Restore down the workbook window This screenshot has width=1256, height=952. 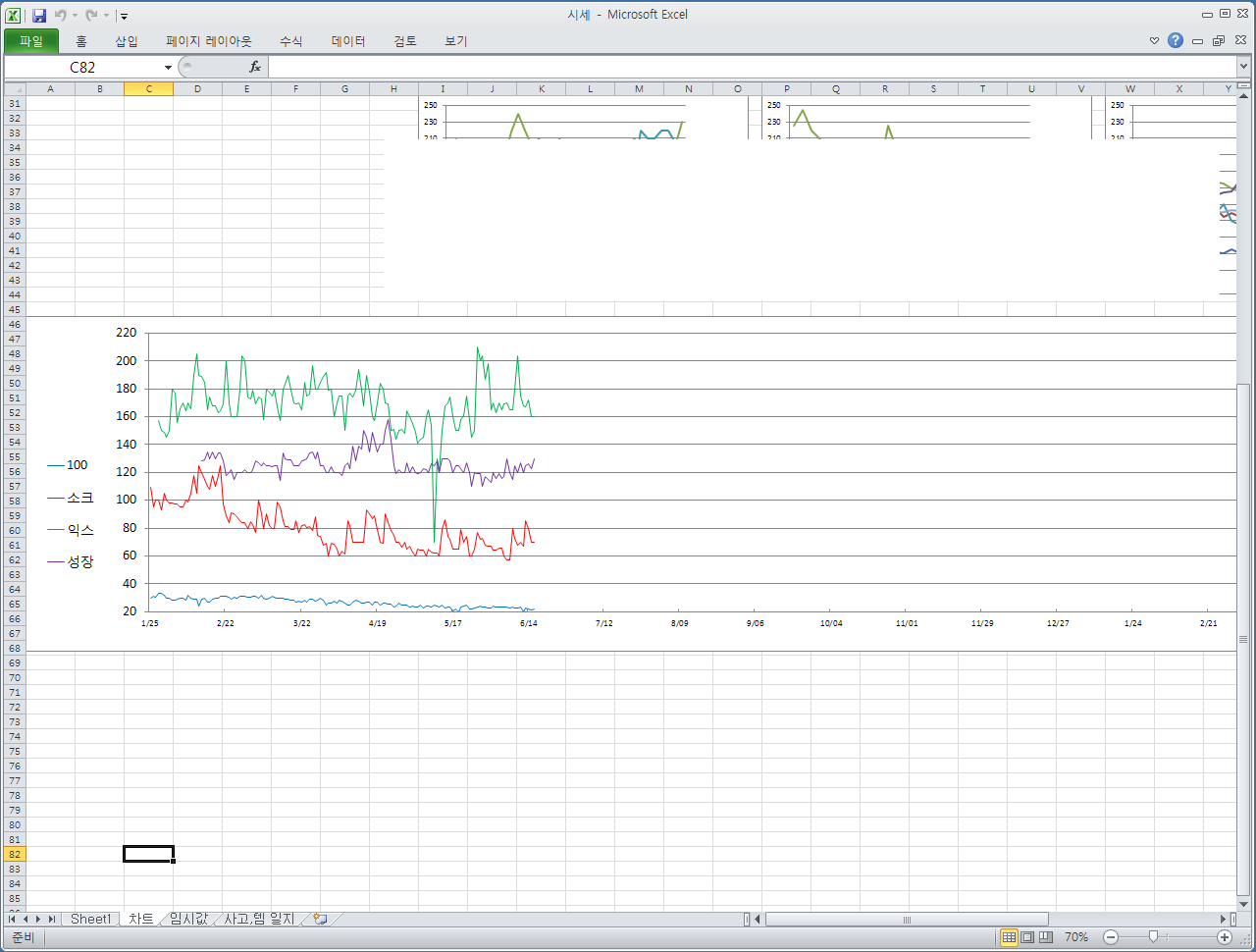pyautogui.click(x=1219, y=41)
